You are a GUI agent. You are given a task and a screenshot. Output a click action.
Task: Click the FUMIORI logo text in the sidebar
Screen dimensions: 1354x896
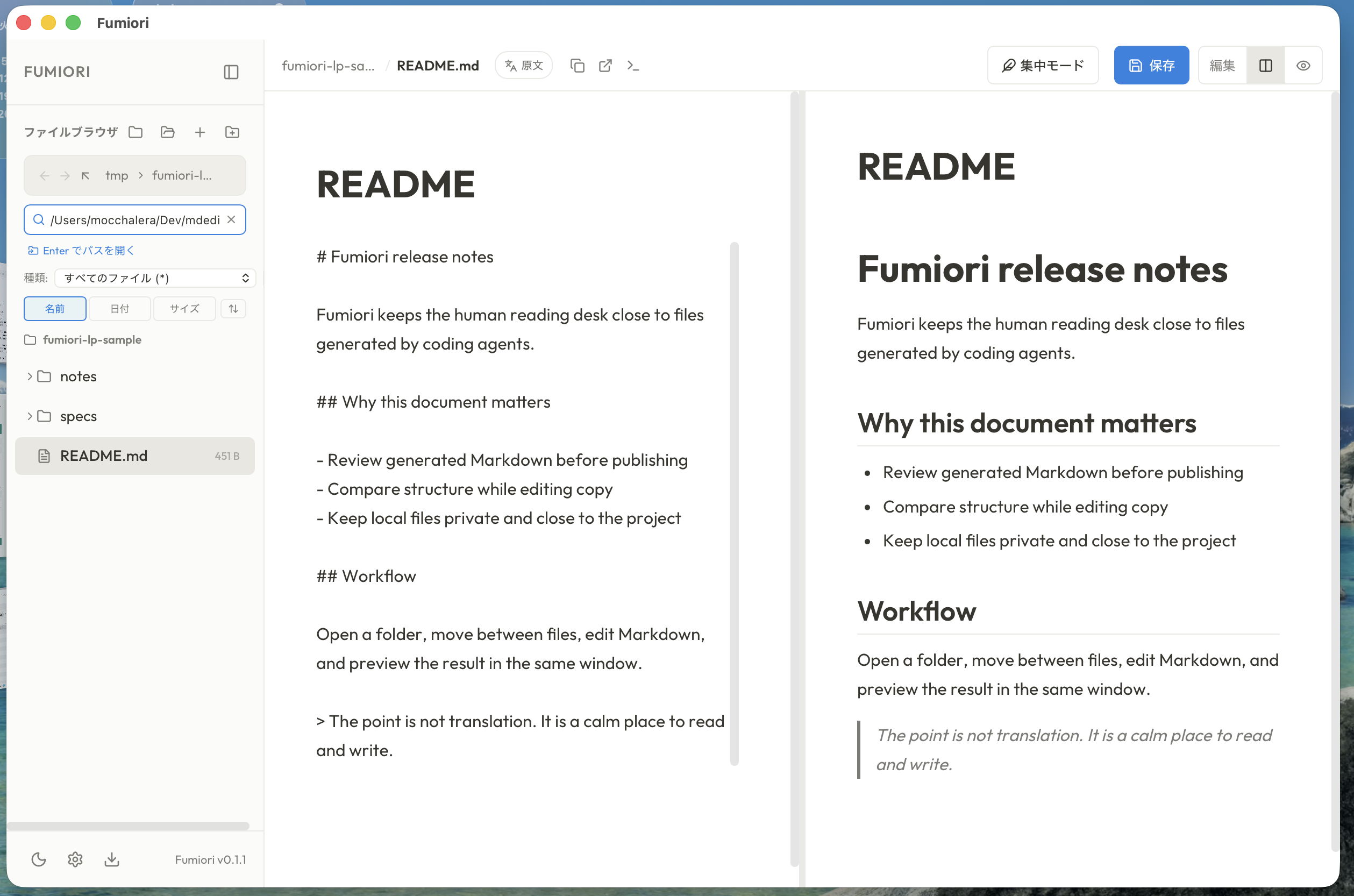(57, 72)
